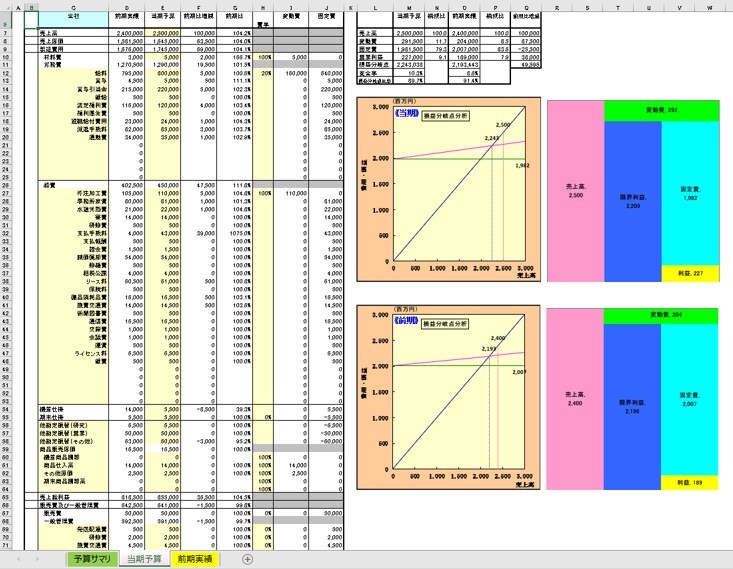The width and height of the screenshot is (733, 569).
Task: Click the blue 限界利益 2,196 block
Action: pyautogui.click(x=632, y=407)
